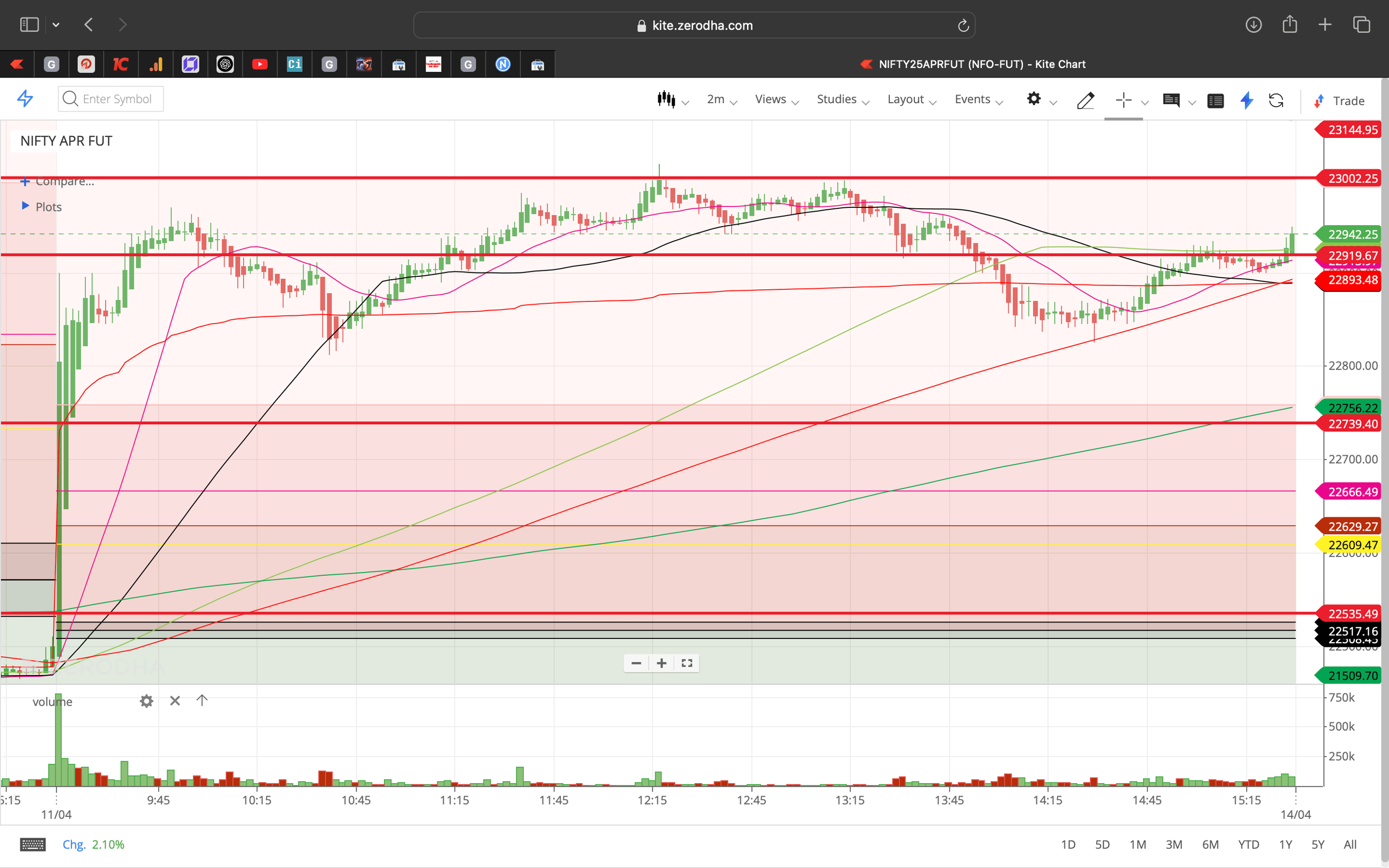
Task: Select the drawing pencil tool
Action: 1085,101
